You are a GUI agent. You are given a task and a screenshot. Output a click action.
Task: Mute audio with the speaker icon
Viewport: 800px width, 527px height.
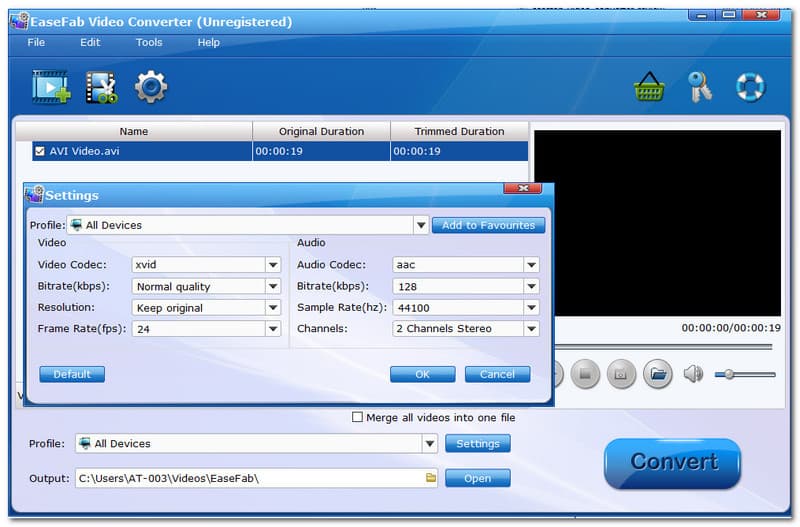click(693, 374)
